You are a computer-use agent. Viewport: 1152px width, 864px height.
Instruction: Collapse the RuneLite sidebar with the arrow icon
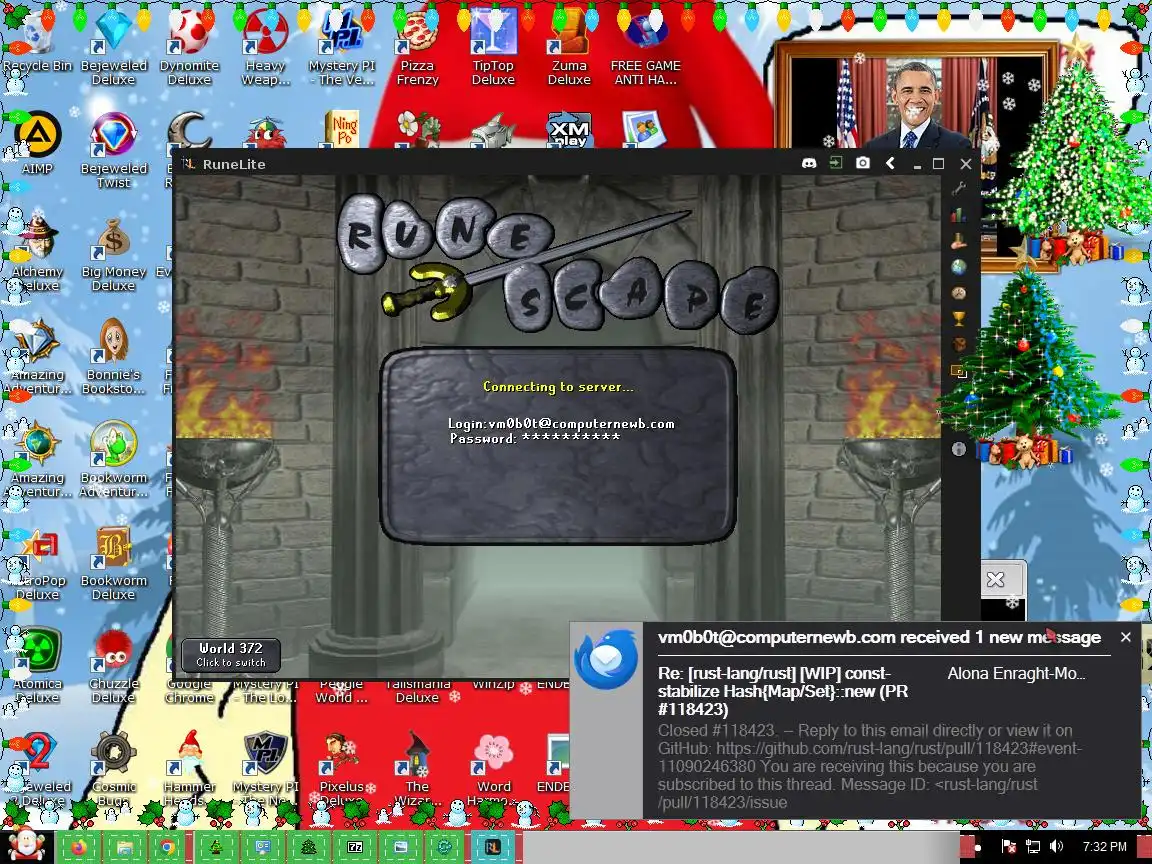[x=890, y=163]
